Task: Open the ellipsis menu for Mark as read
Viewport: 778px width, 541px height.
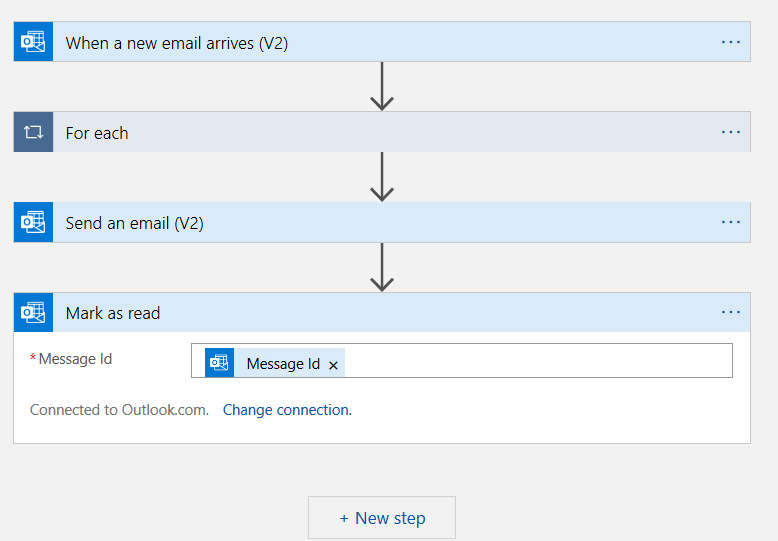Action: pos(731,312)
